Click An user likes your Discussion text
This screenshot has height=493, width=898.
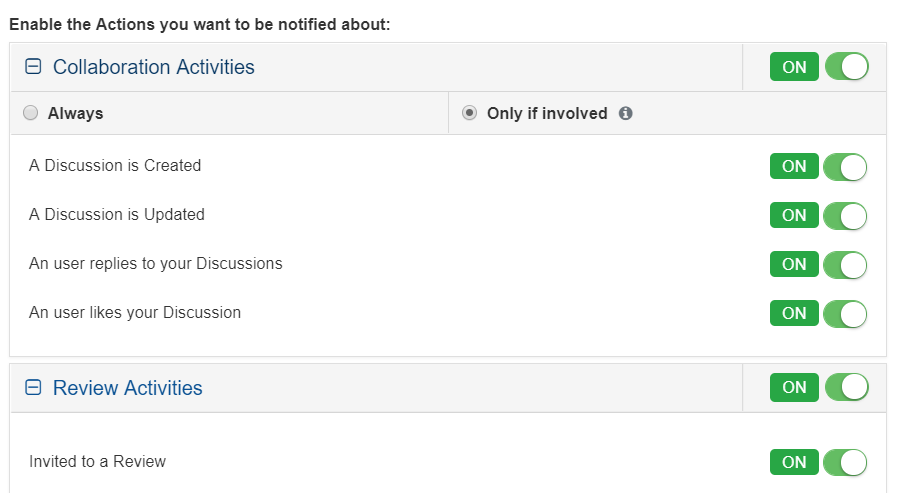point(135,312)
